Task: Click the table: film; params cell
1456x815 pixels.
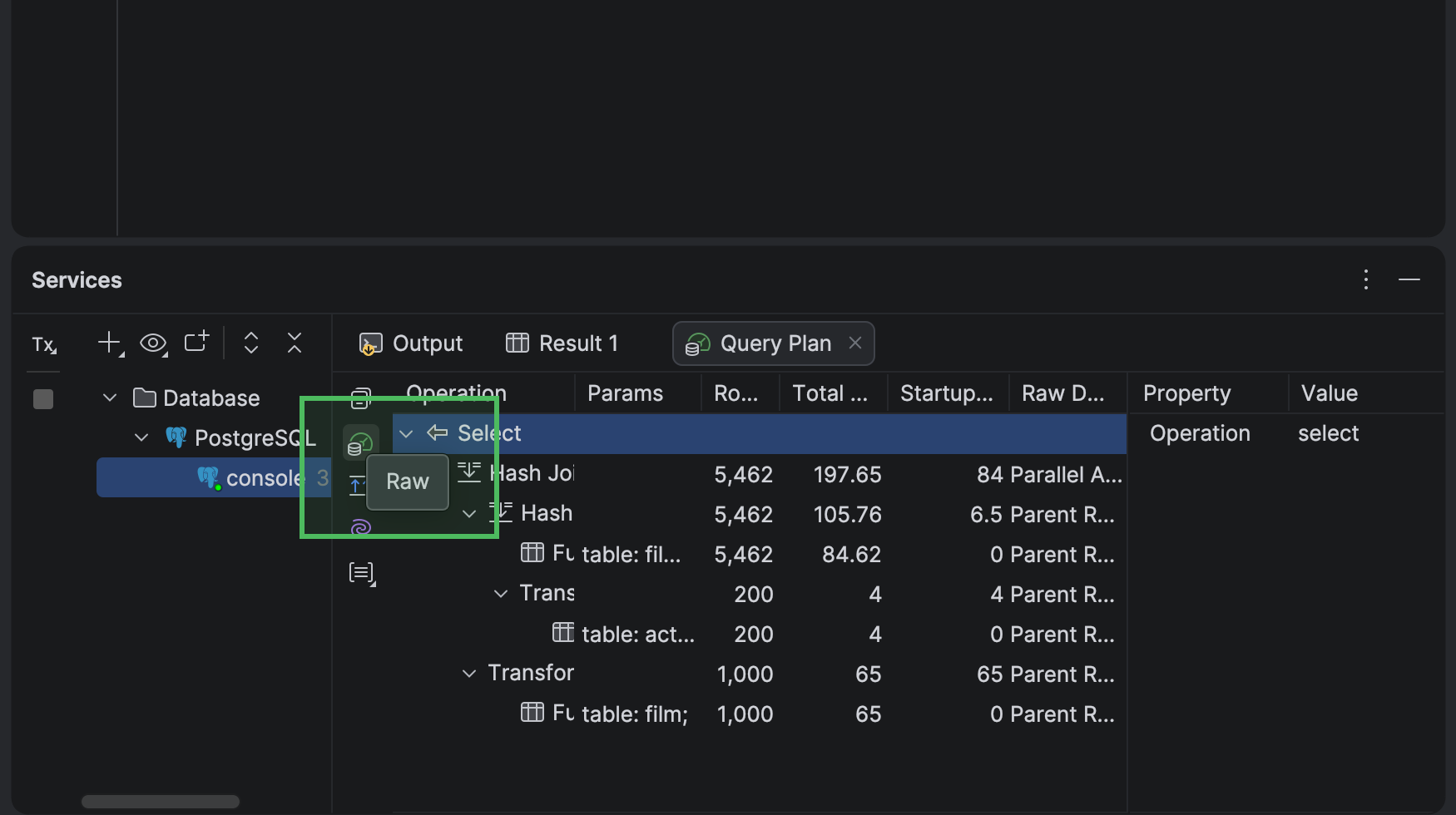Action: [635, 714]
